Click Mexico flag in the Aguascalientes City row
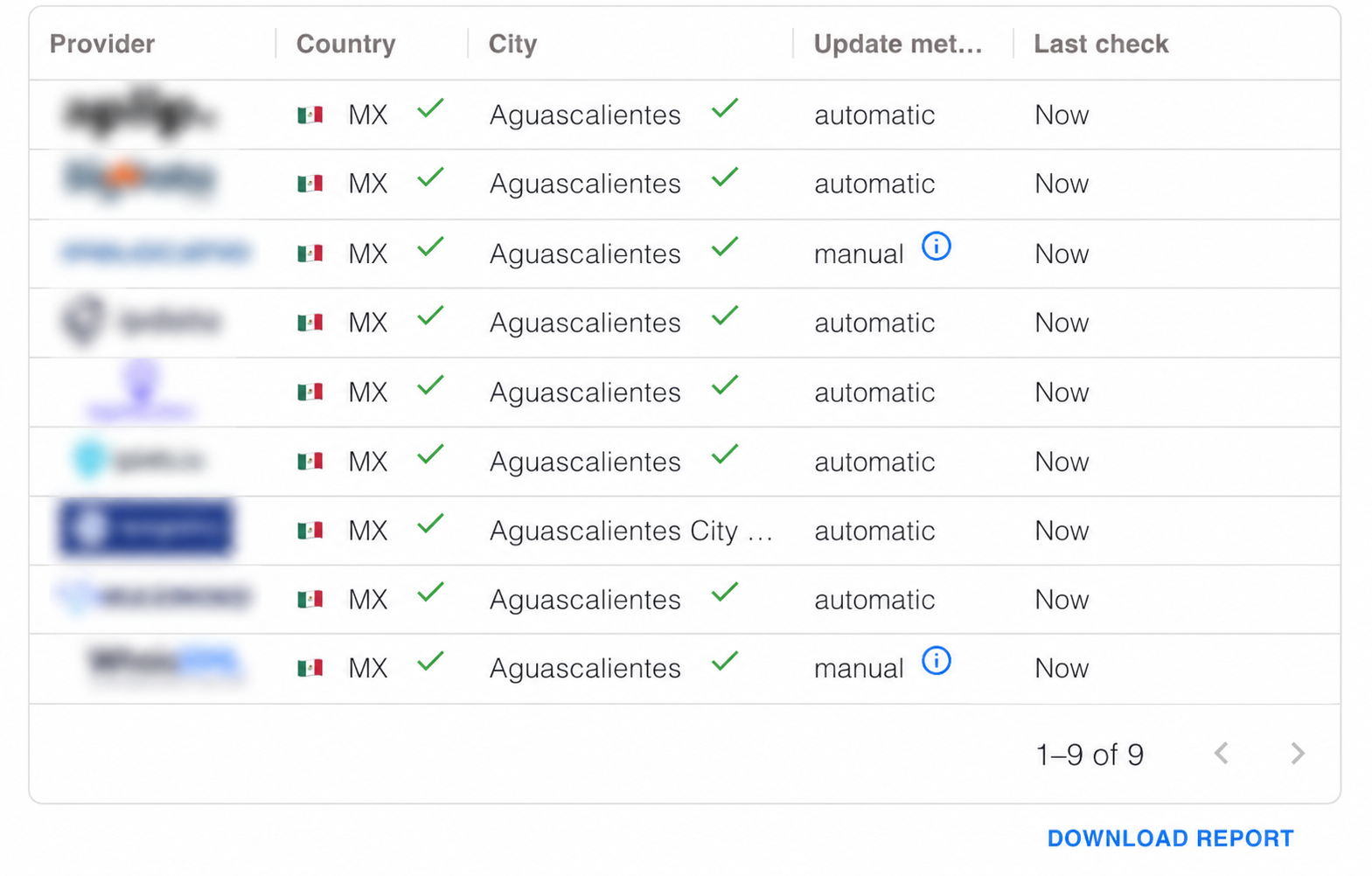1372x876 pixels. coord(310,531)
